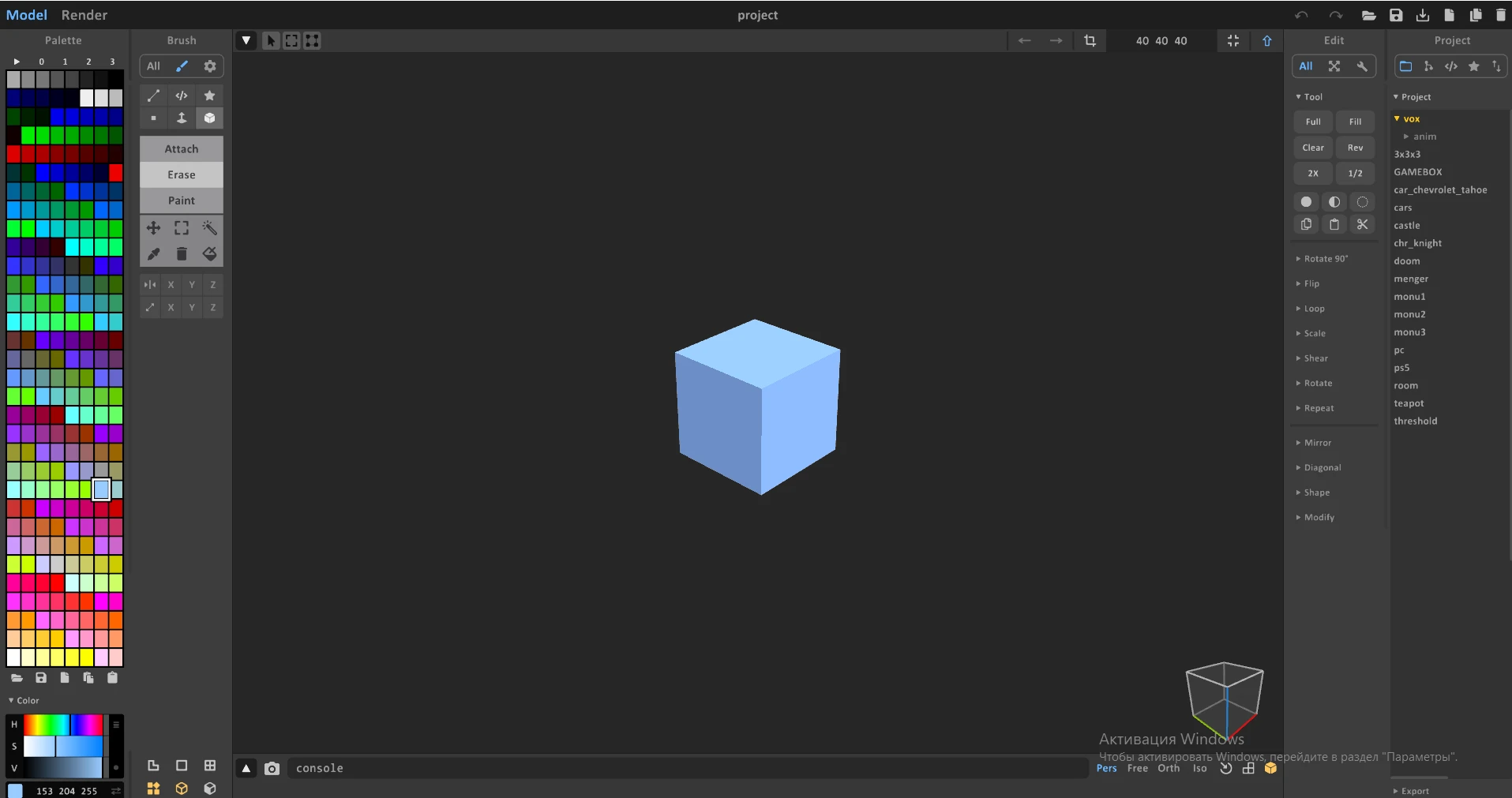
Task: Toggle mirror-row Y axis button
Action: 192,285
